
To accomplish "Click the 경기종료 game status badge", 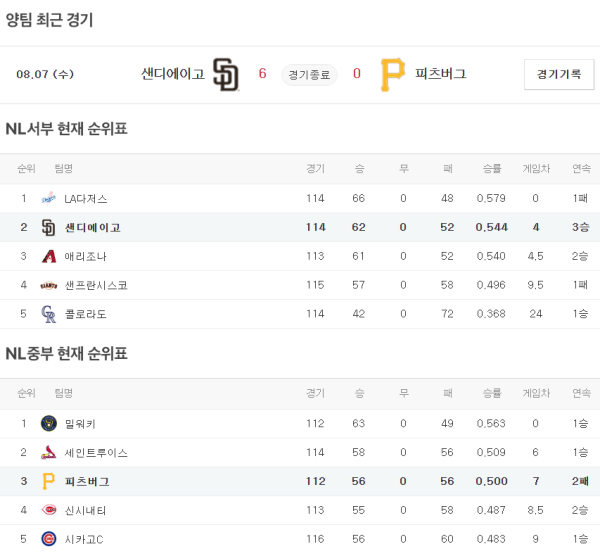I will click(309, 74).
